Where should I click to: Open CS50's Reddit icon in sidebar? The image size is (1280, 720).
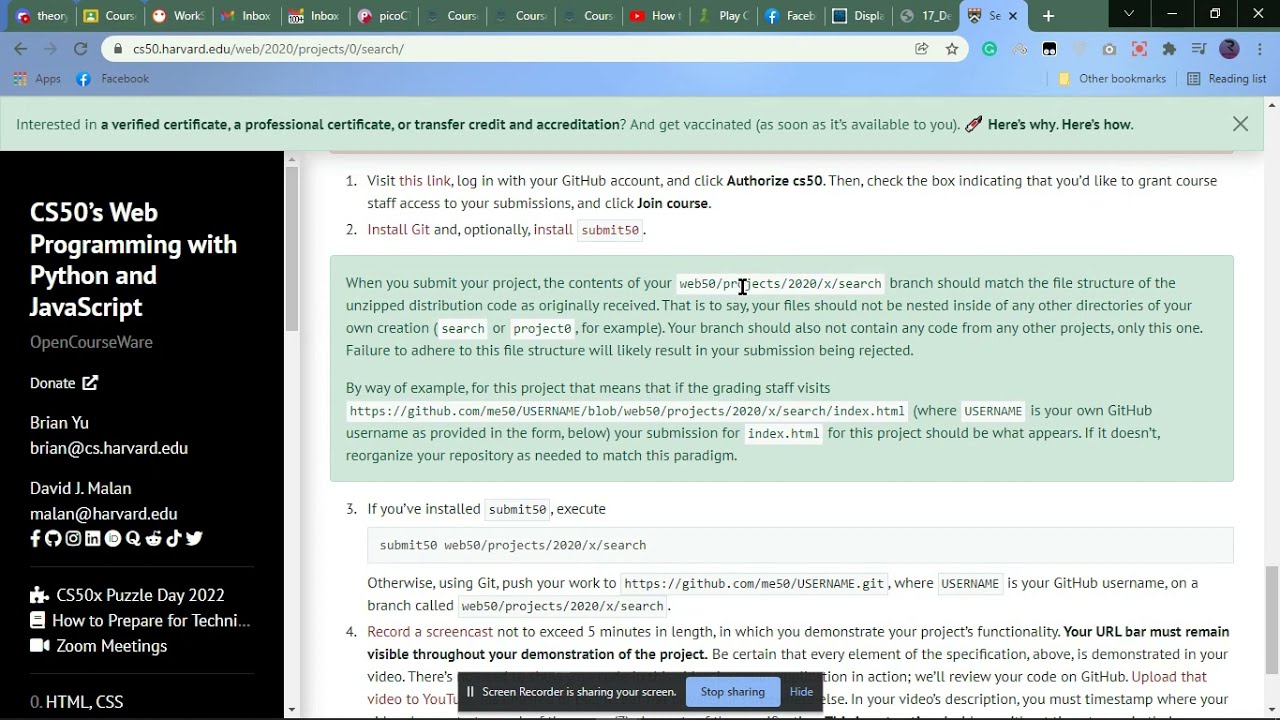pyautogui.click(x=153, y=538)
